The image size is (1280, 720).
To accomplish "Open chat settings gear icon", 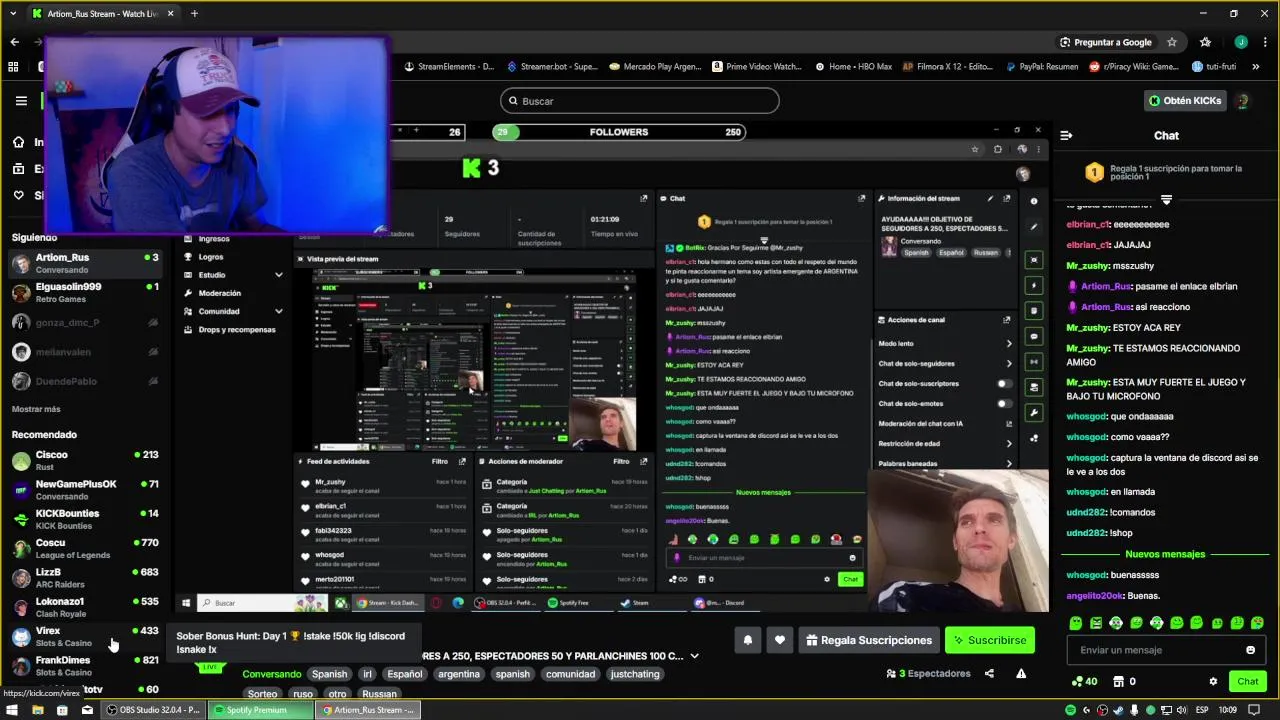I will point(1213,681).
